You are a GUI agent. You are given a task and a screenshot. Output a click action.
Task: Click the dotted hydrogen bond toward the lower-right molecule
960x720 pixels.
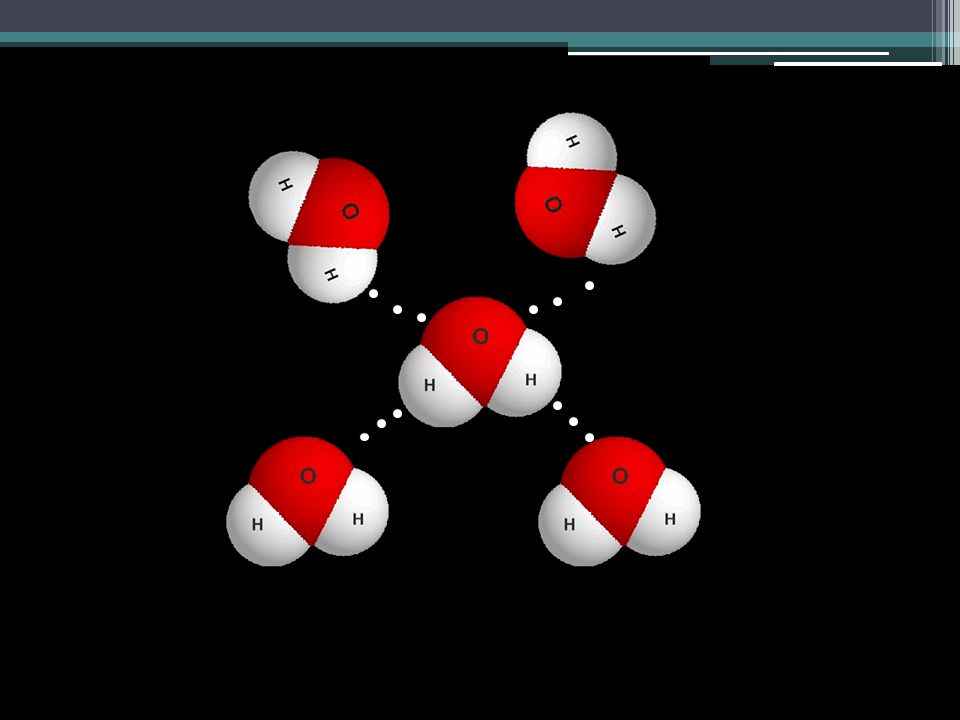[x=573, y=421]
